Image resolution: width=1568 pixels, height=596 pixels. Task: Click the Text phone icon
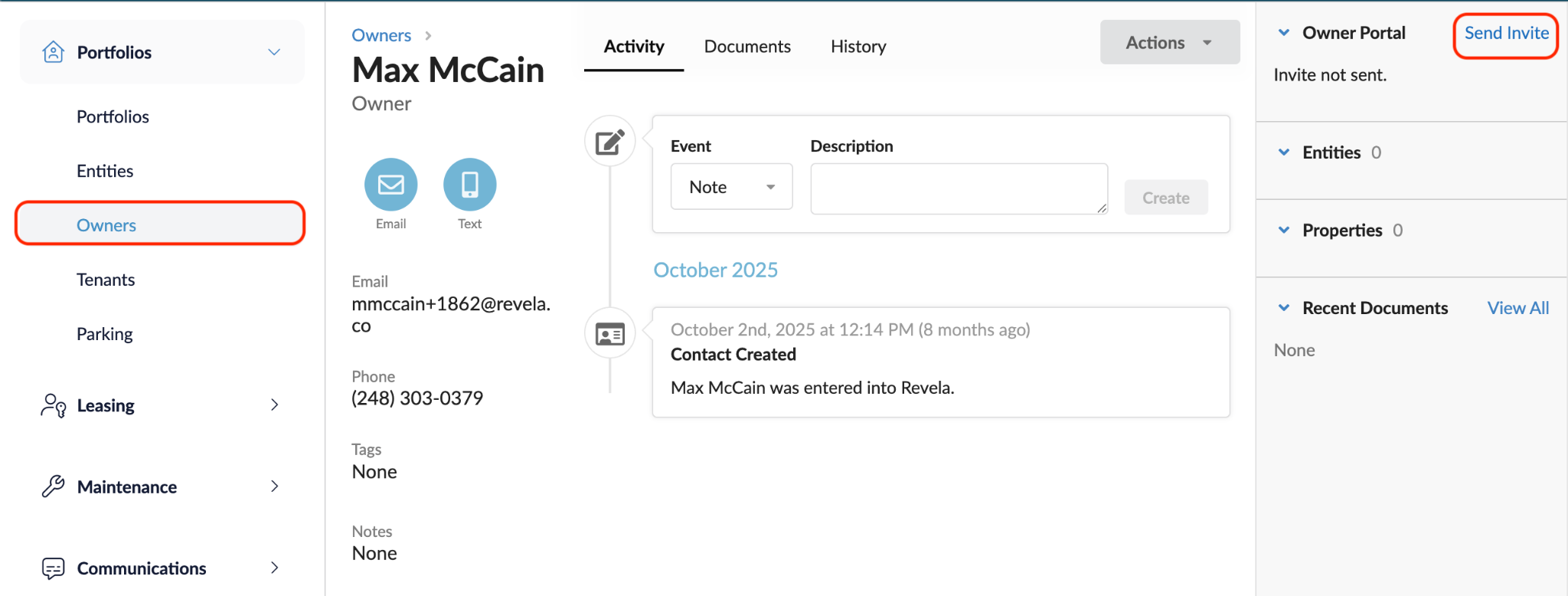click(x=469, y=185)
